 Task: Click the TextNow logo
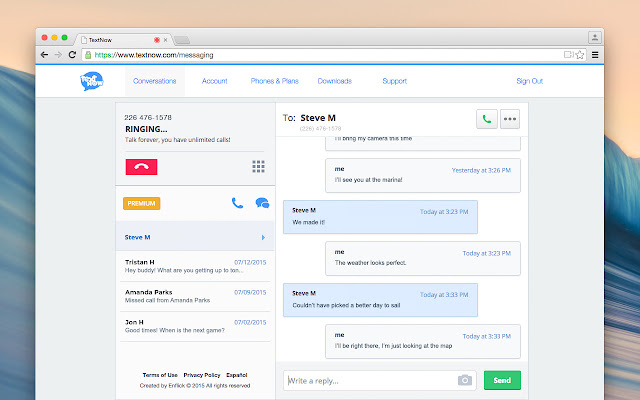click(92, 81)
